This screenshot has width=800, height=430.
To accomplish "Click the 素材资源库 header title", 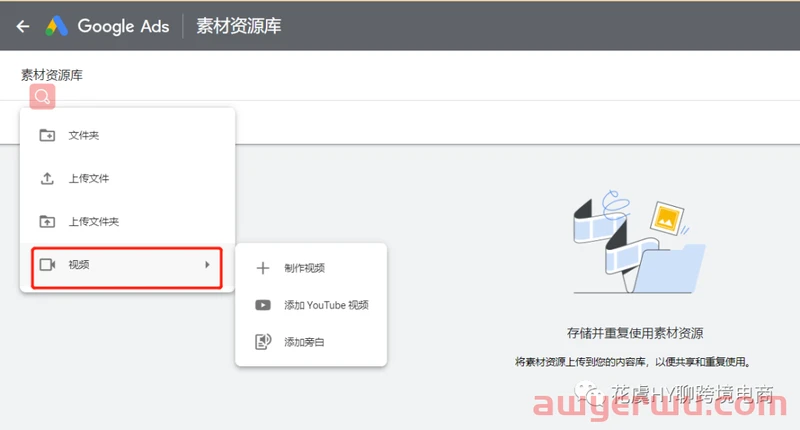I will tap(239, 26).
